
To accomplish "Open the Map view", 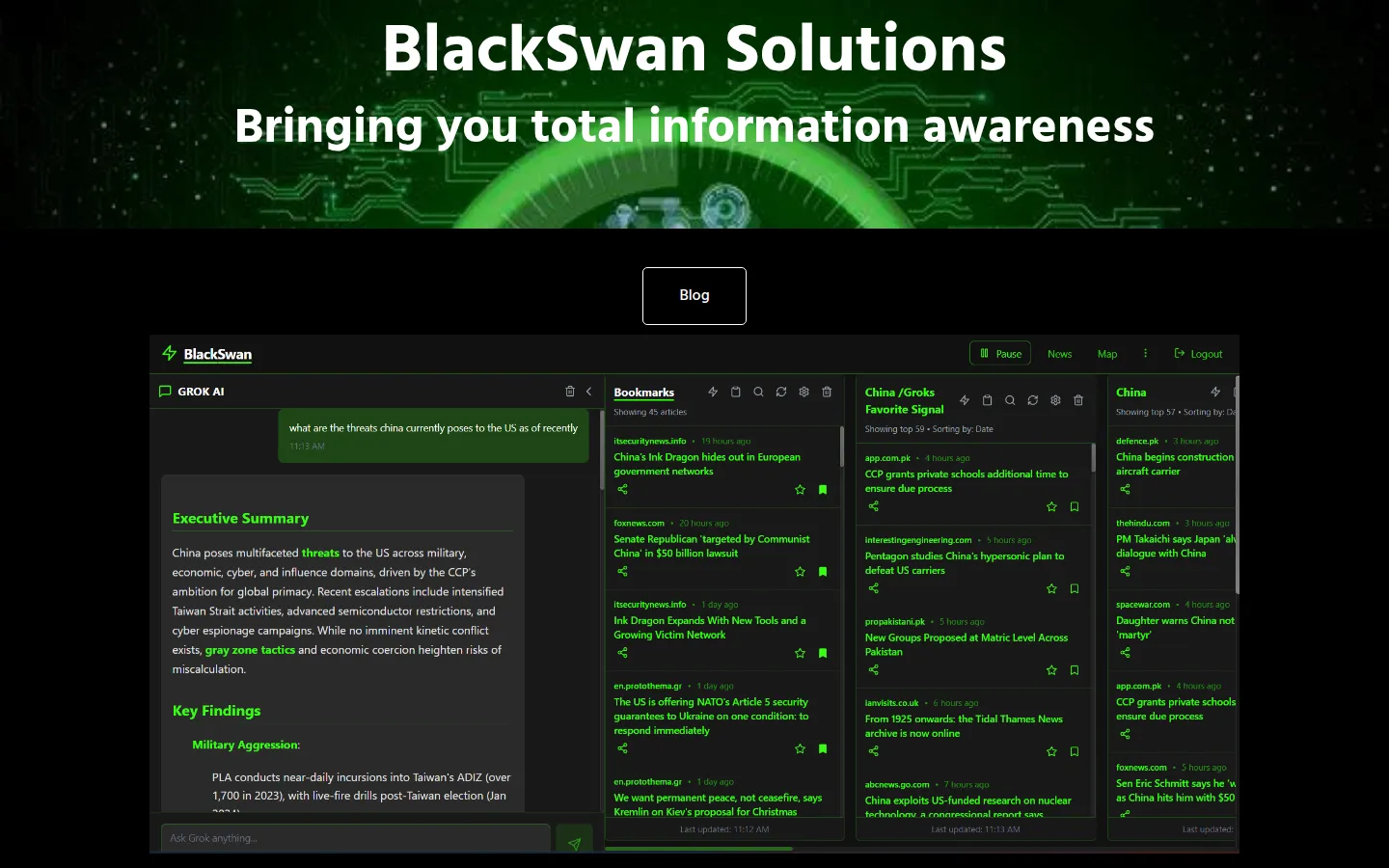I will [1107, 354].
